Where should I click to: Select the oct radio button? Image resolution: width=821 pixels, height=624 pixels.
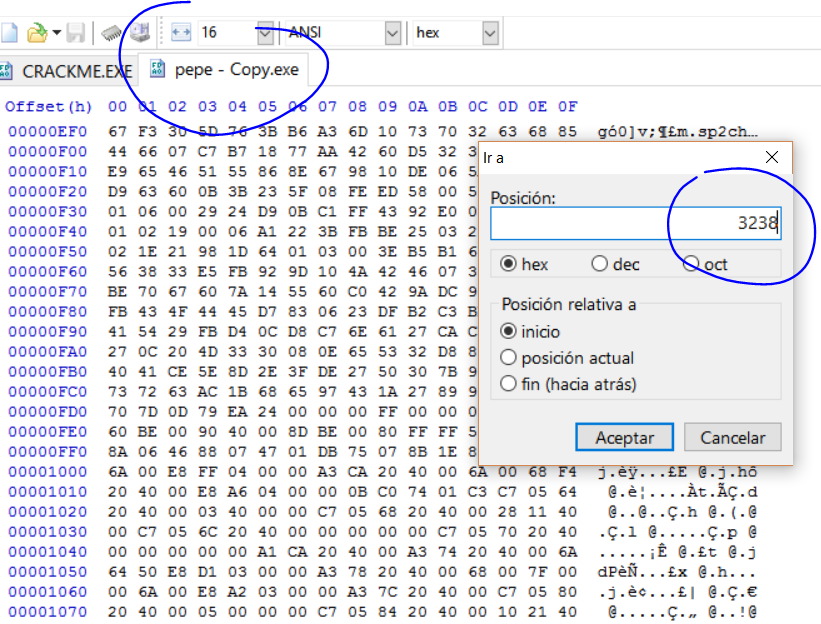(691, 264)
